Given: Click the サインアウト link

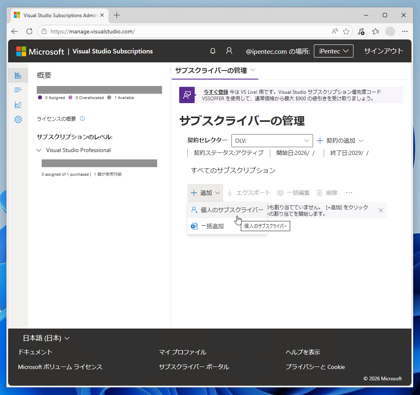Looking at the screenshot, I should pyautogui.click(x=383, y=51).
